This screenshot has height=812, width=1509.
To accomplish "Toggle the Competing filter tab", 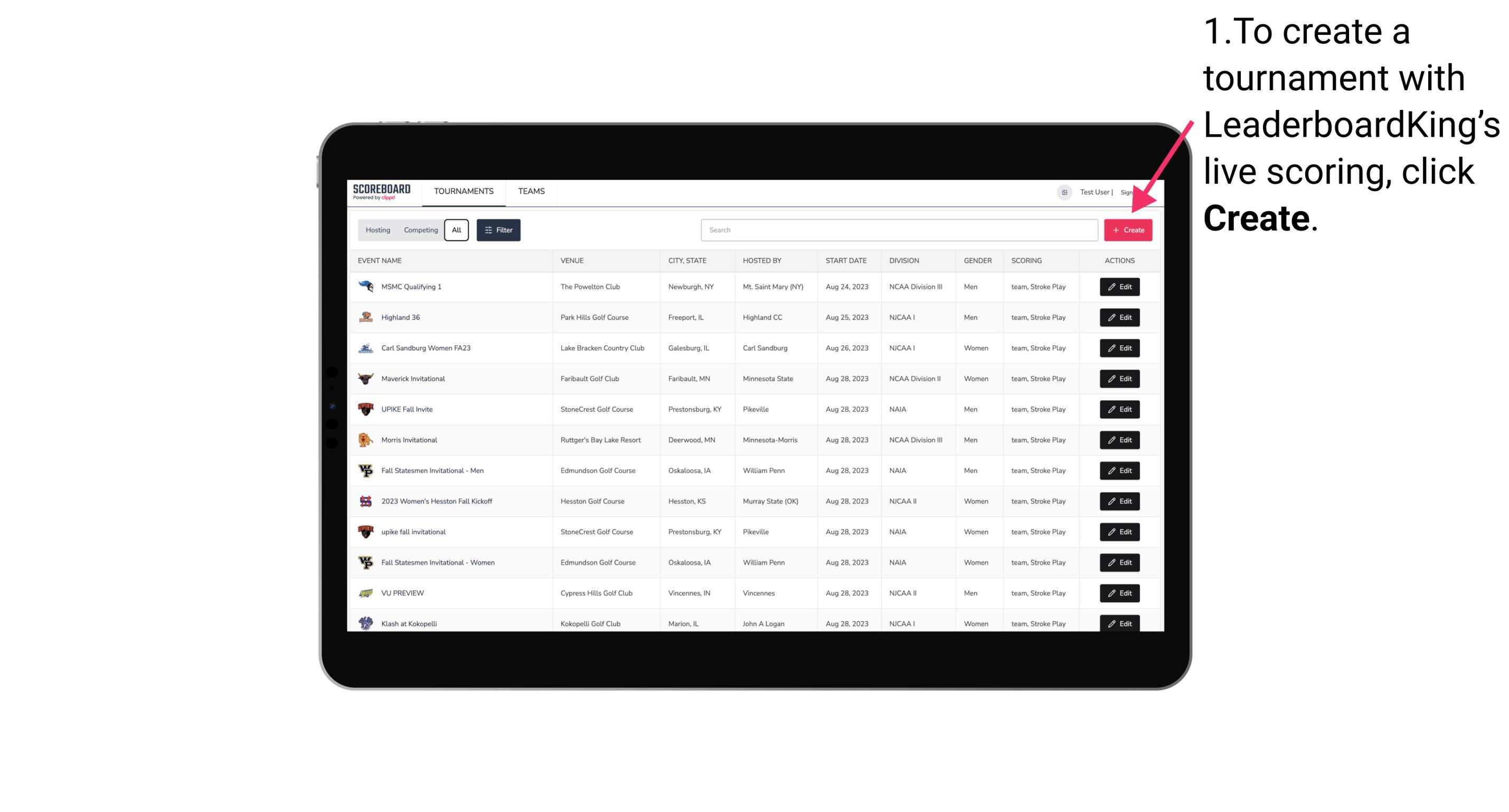I will tap(420, 230).
